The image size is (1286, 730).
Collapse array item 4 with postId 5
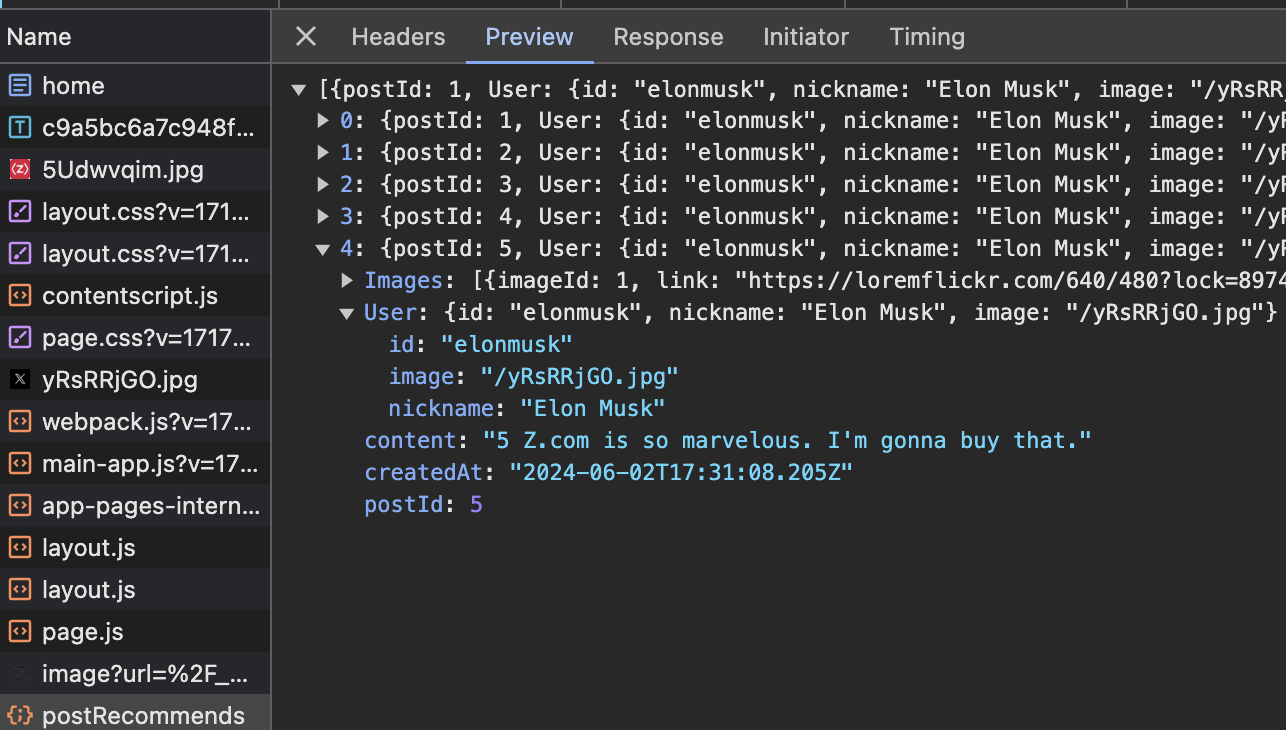coord(323,249)
